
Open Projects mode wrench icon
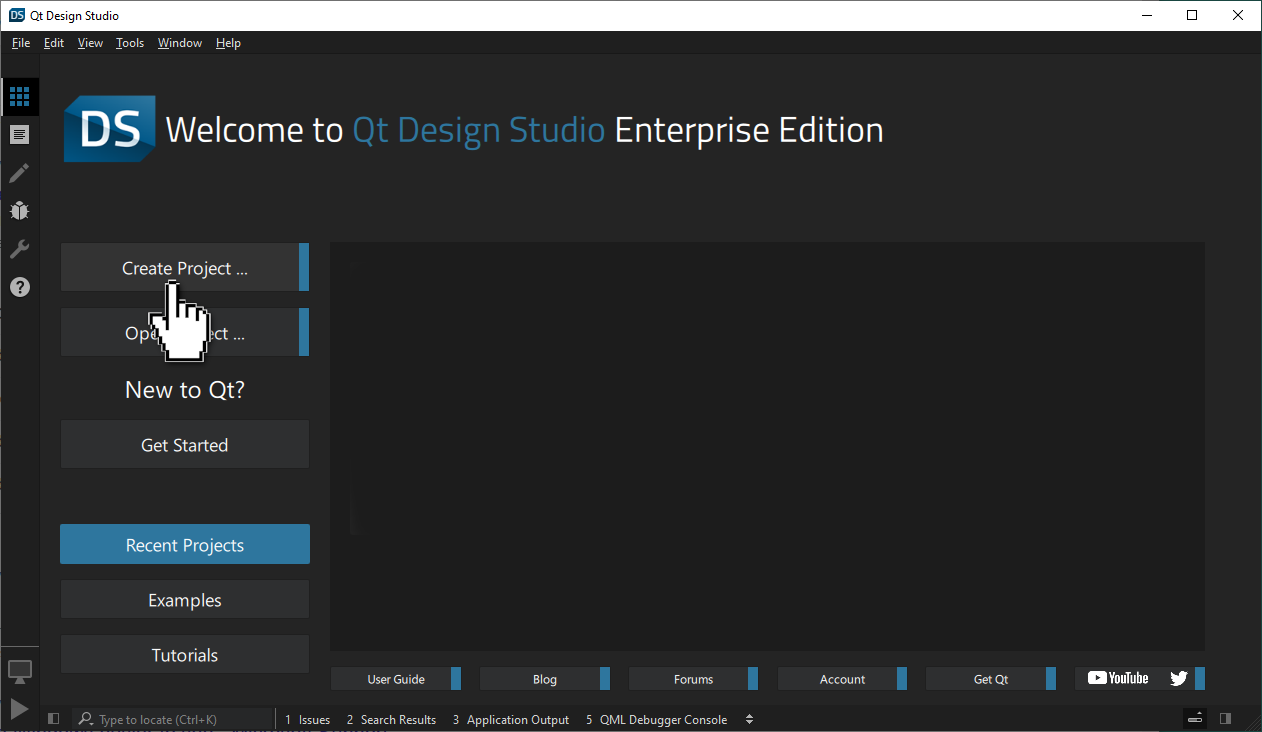[x=19, y=249]
